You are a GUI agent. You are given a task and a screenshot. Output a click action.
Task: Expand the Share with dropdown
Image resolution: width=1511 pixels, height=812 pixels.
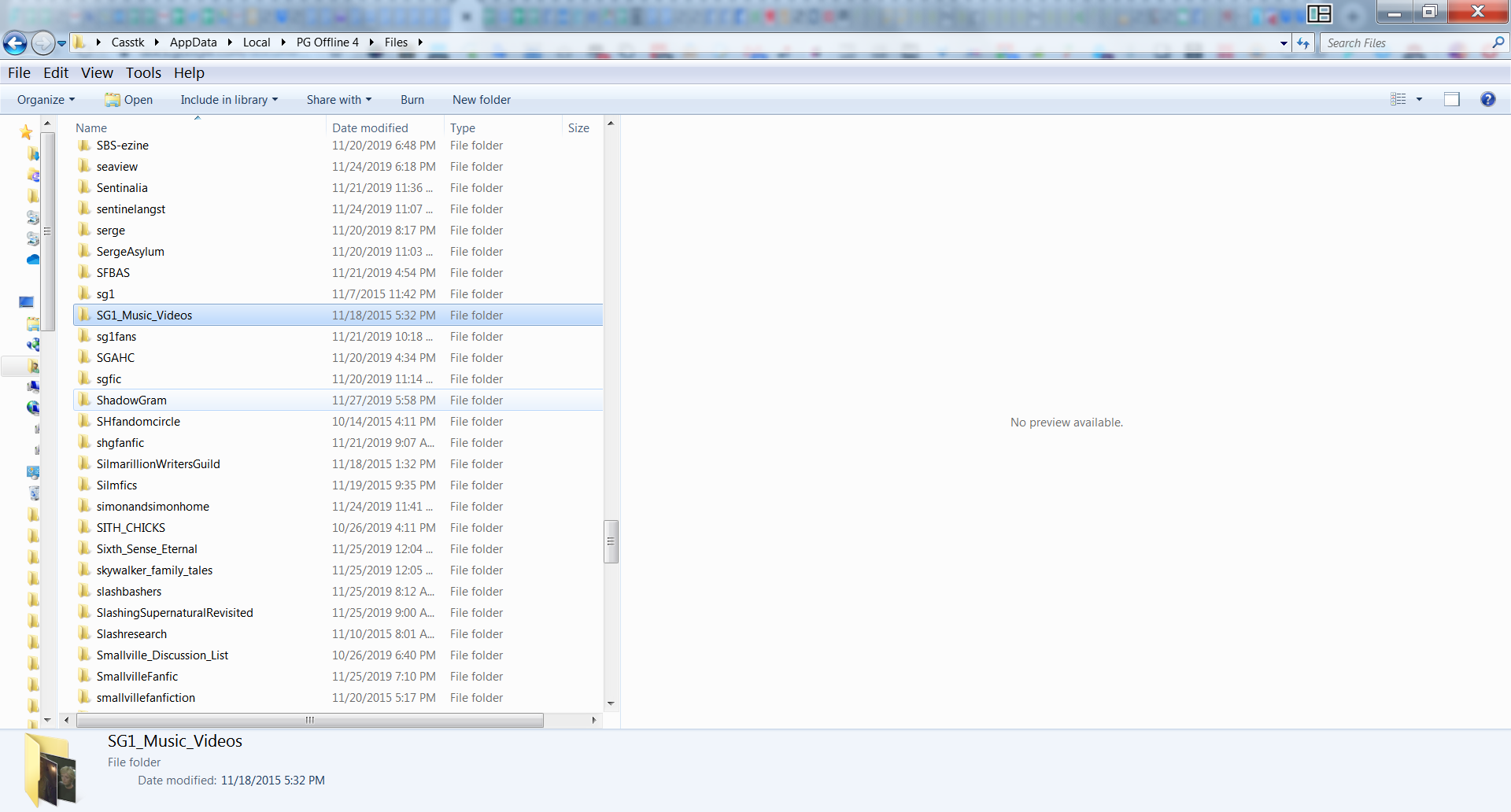[x=338, y=100]
